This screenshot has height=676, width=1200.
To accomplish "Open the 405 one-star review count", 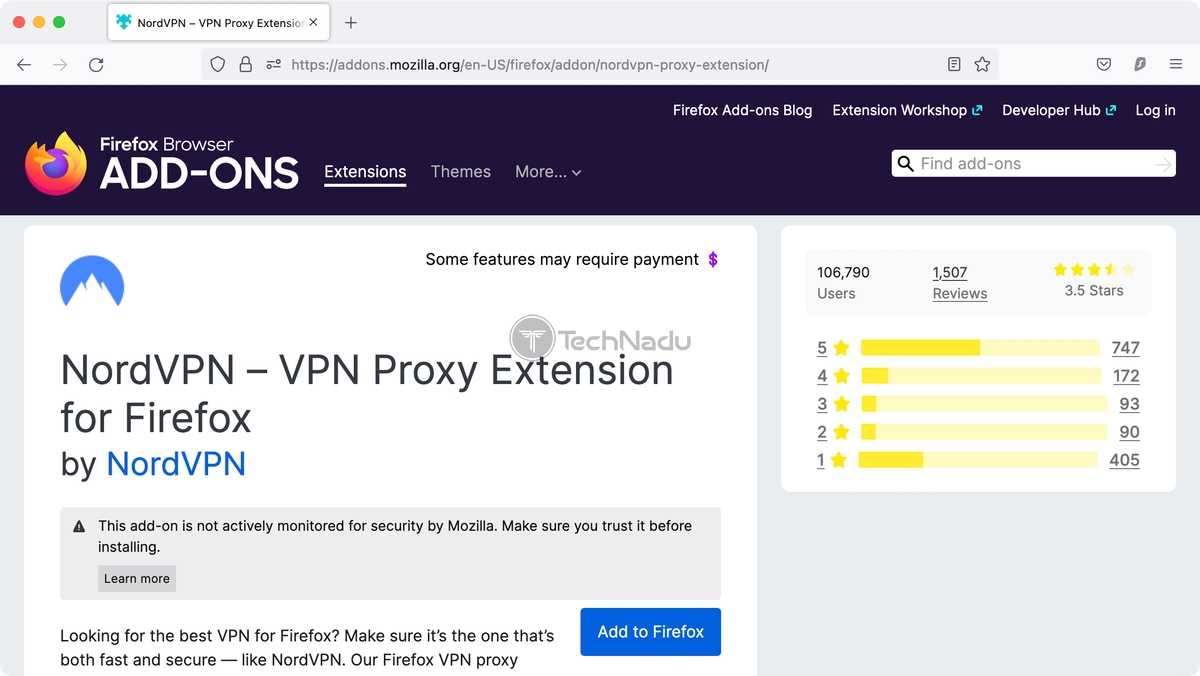I will point(1125,460).
